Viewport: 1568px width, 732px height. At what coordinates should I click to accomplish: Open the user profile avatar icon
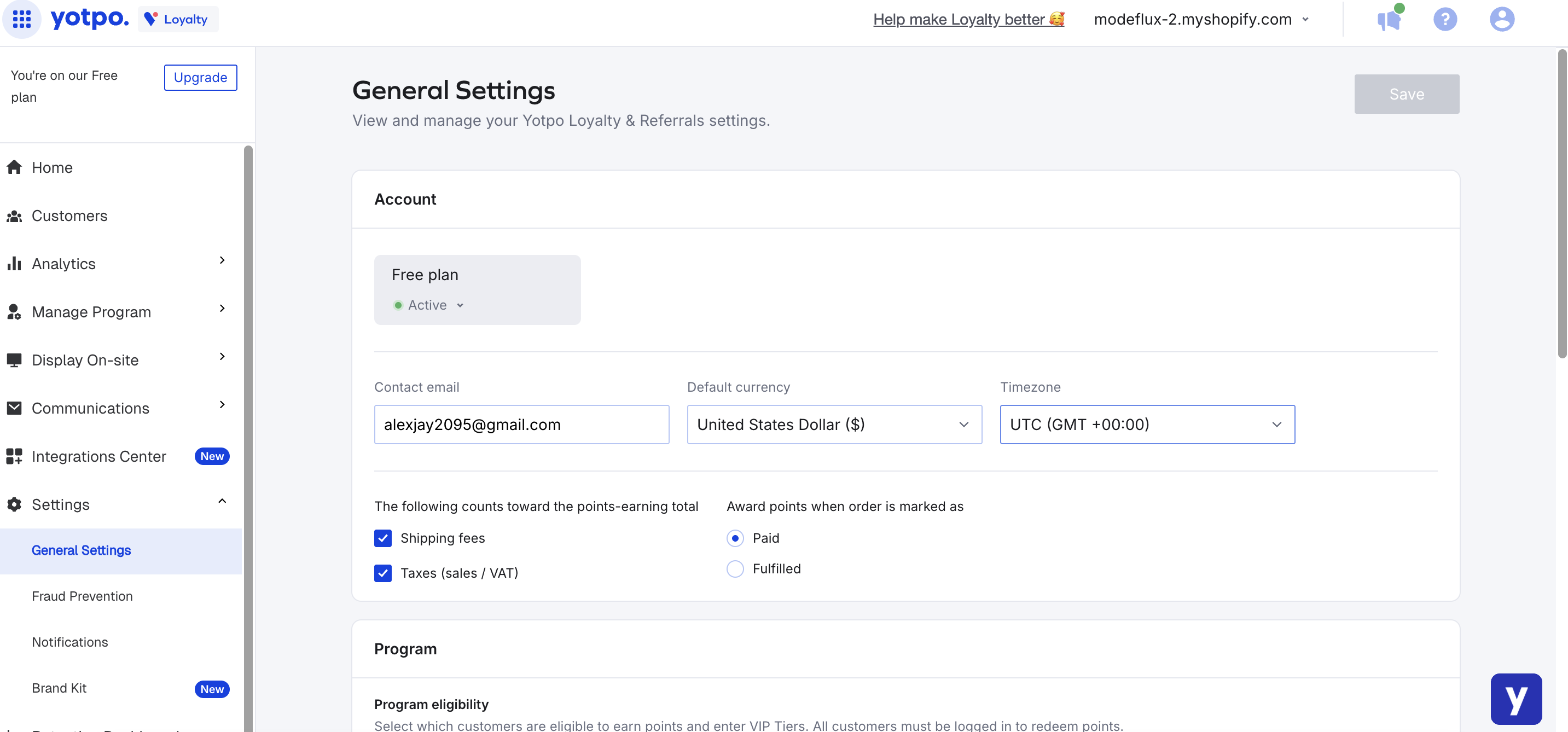pyautogui.click(x=1502, y=19)
